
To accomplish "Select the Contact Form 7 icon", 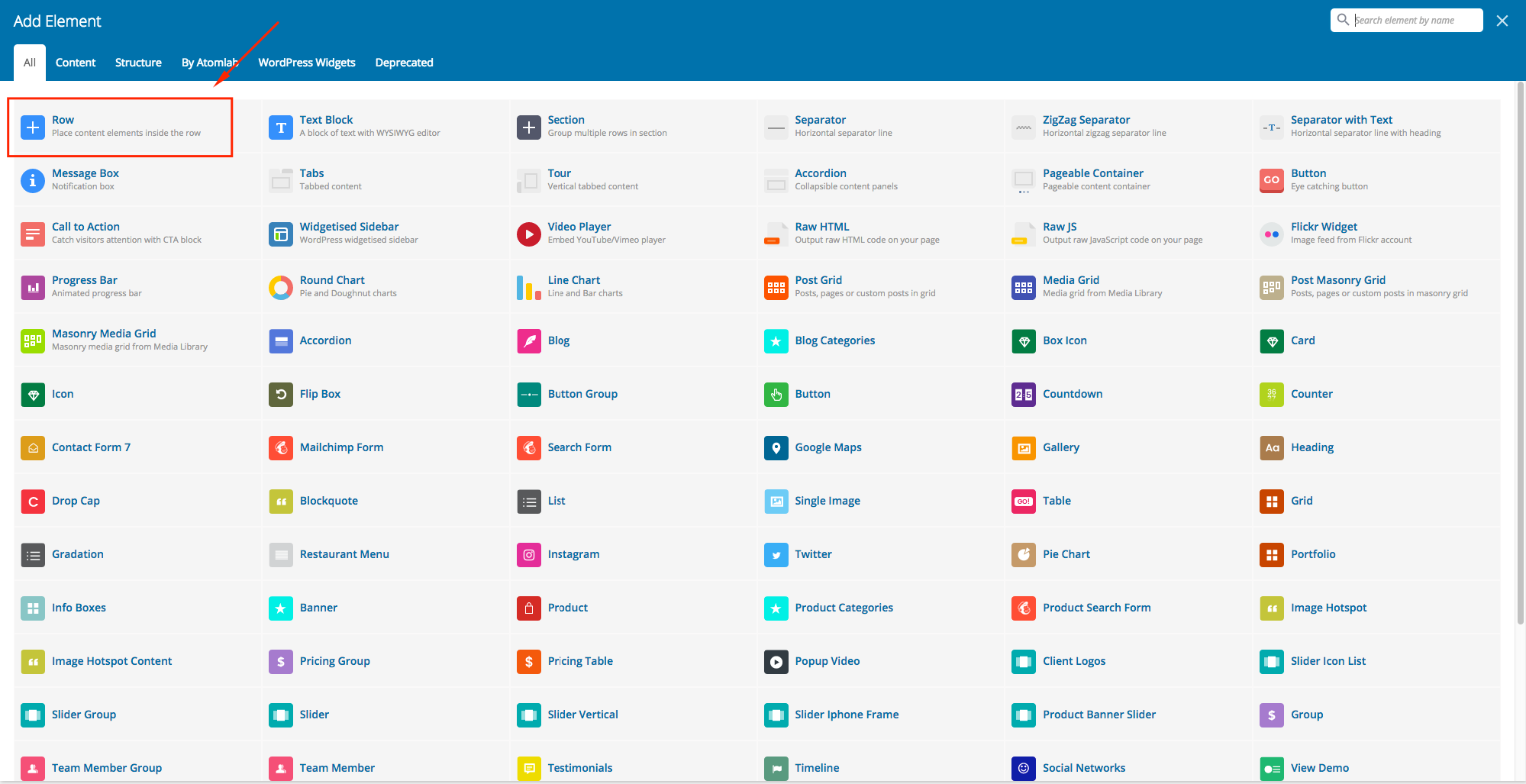I will click(33, 447).
